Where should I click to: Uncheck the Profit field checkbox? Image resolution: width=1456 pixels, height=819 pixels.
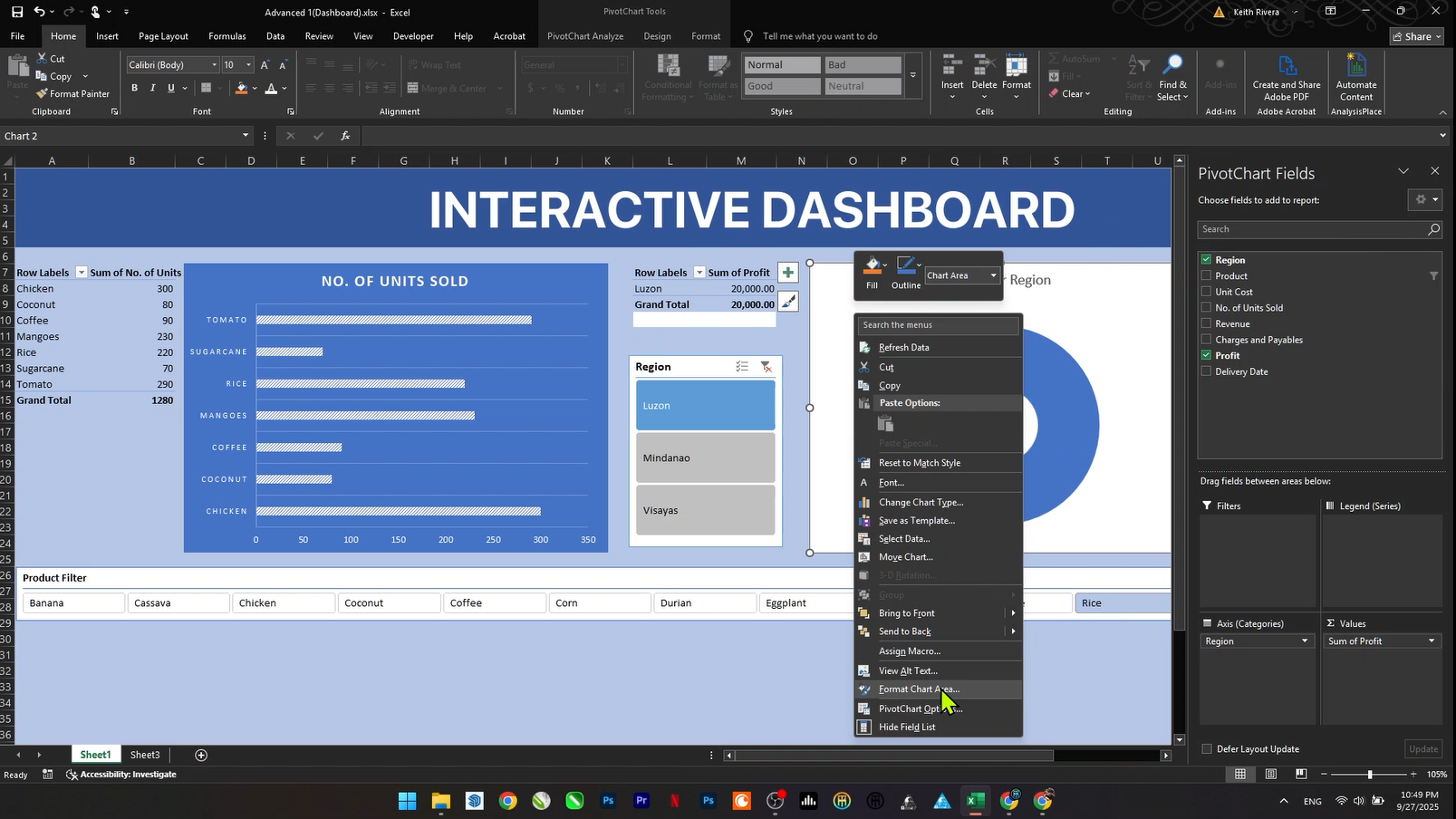(1206, 356)
